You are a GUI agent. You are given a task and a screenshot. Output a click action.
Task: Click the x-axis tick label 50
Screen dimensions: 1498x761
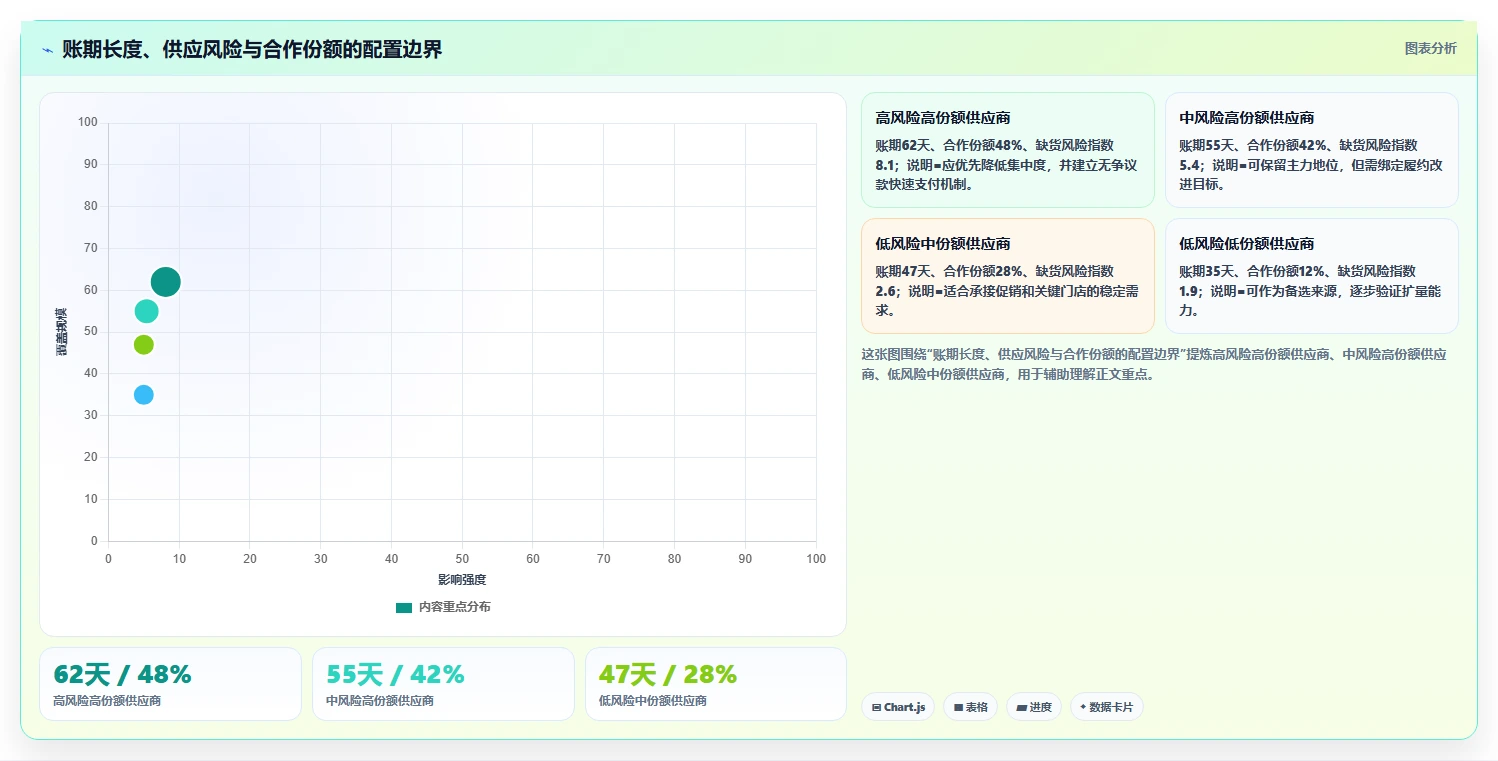point(462,559)
